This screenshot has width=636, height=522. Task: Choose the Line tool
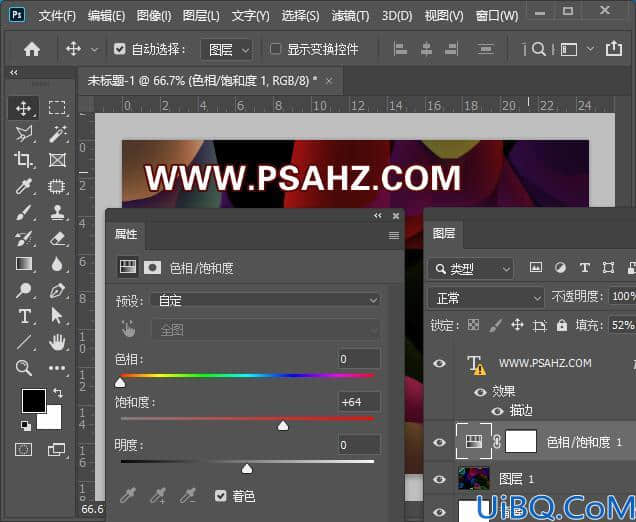[x=24, y=342]
